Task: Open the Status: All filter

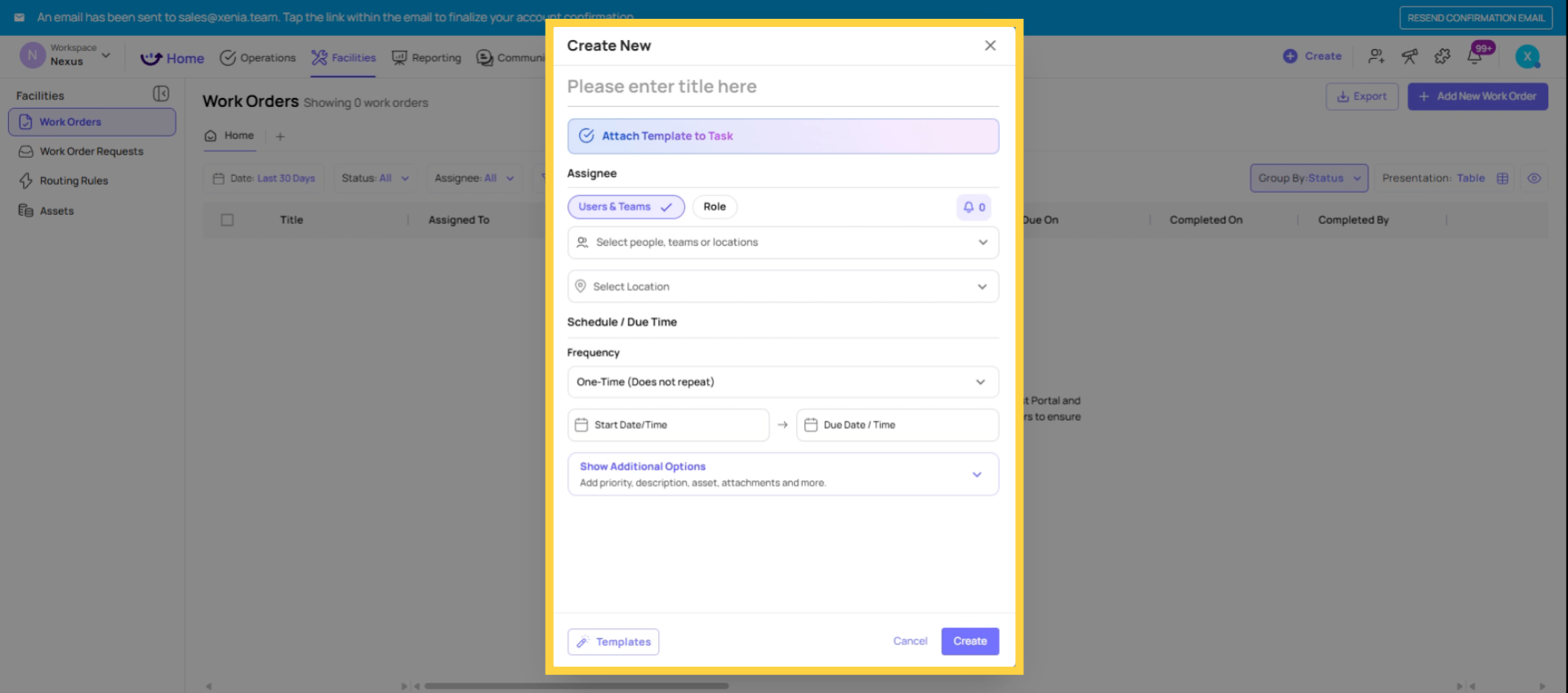Action: pyautogui.click(x=375, y=178)
